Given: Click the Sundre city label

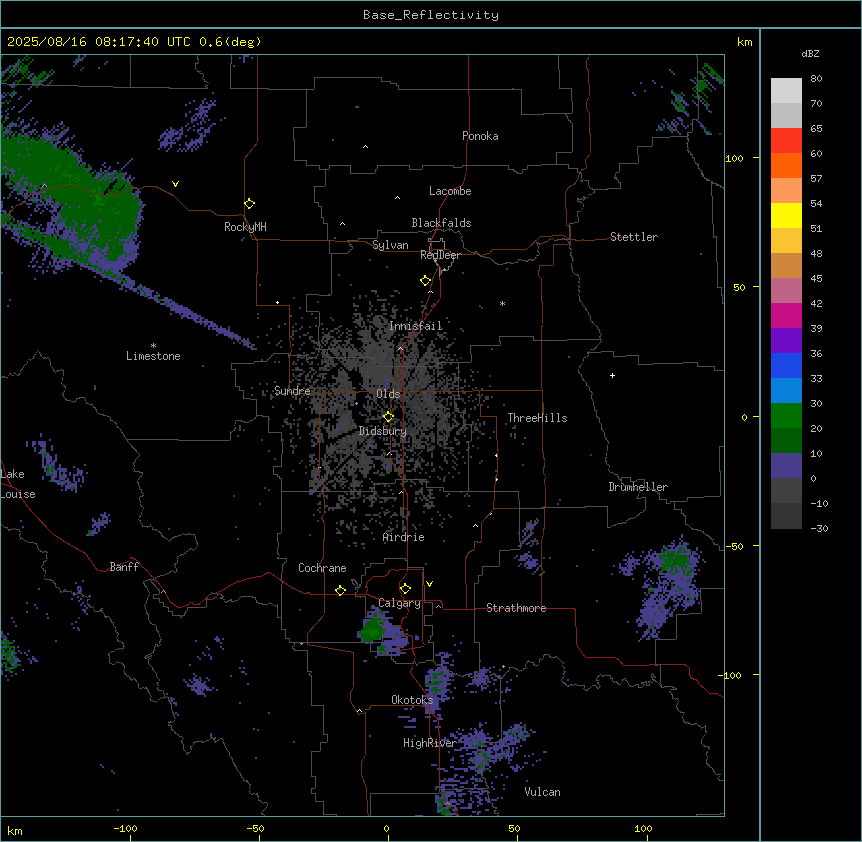Looking at the screenshot, I should point(292,391).
